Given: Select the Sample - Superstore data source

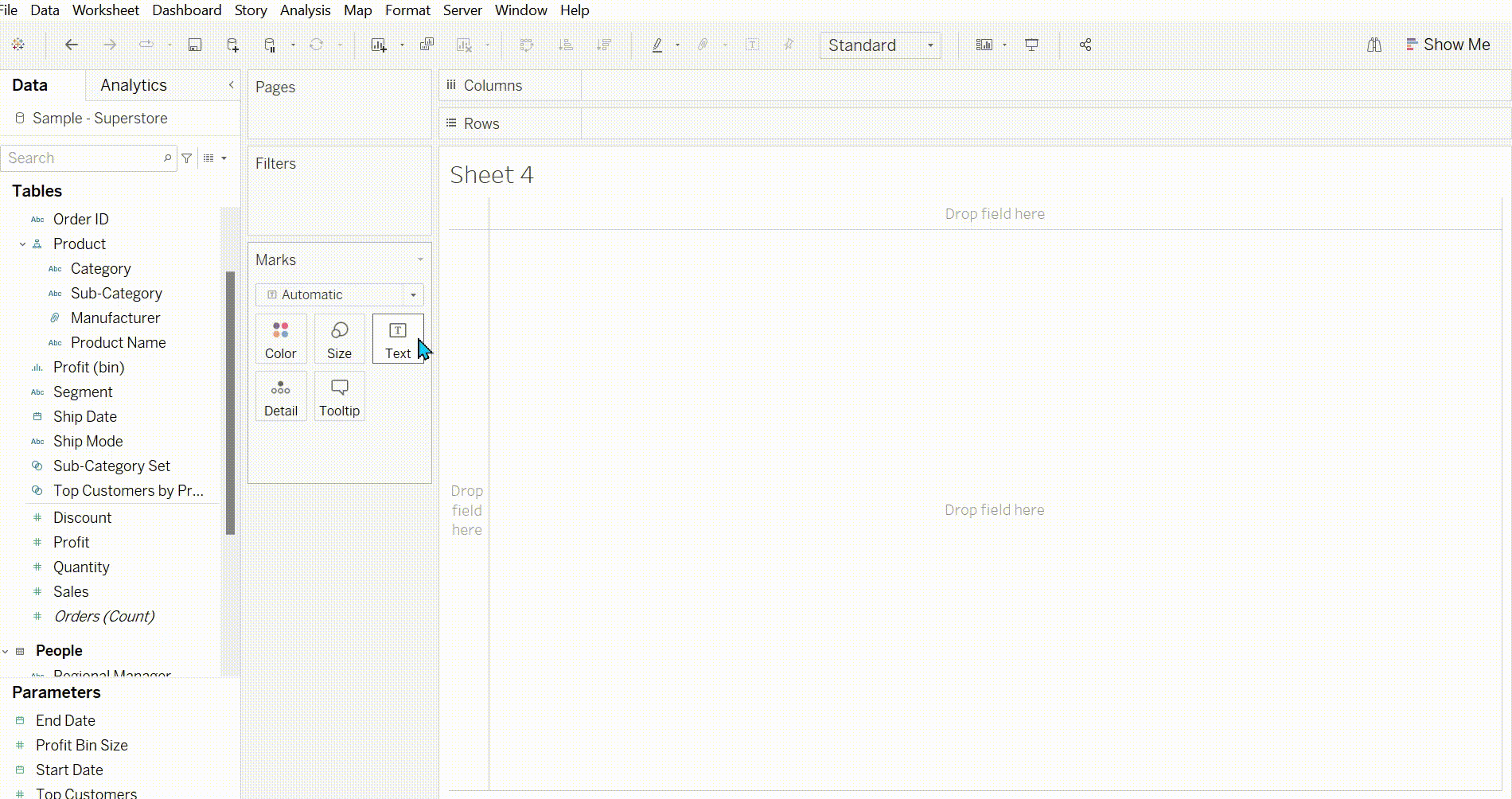Looking at the screenshot, I should click(x=99, y=119).
